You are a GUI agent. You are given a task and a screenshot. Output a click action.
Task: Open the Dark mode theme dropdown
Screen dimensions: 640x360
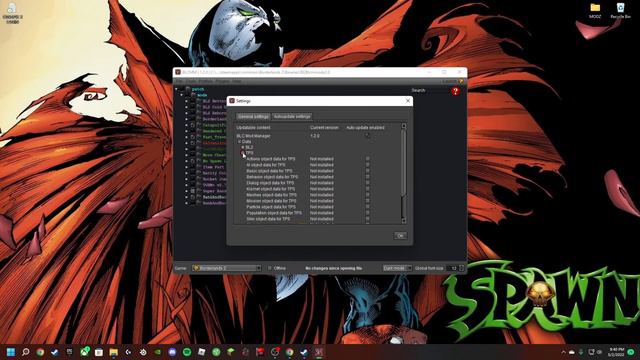click(397, 268)
